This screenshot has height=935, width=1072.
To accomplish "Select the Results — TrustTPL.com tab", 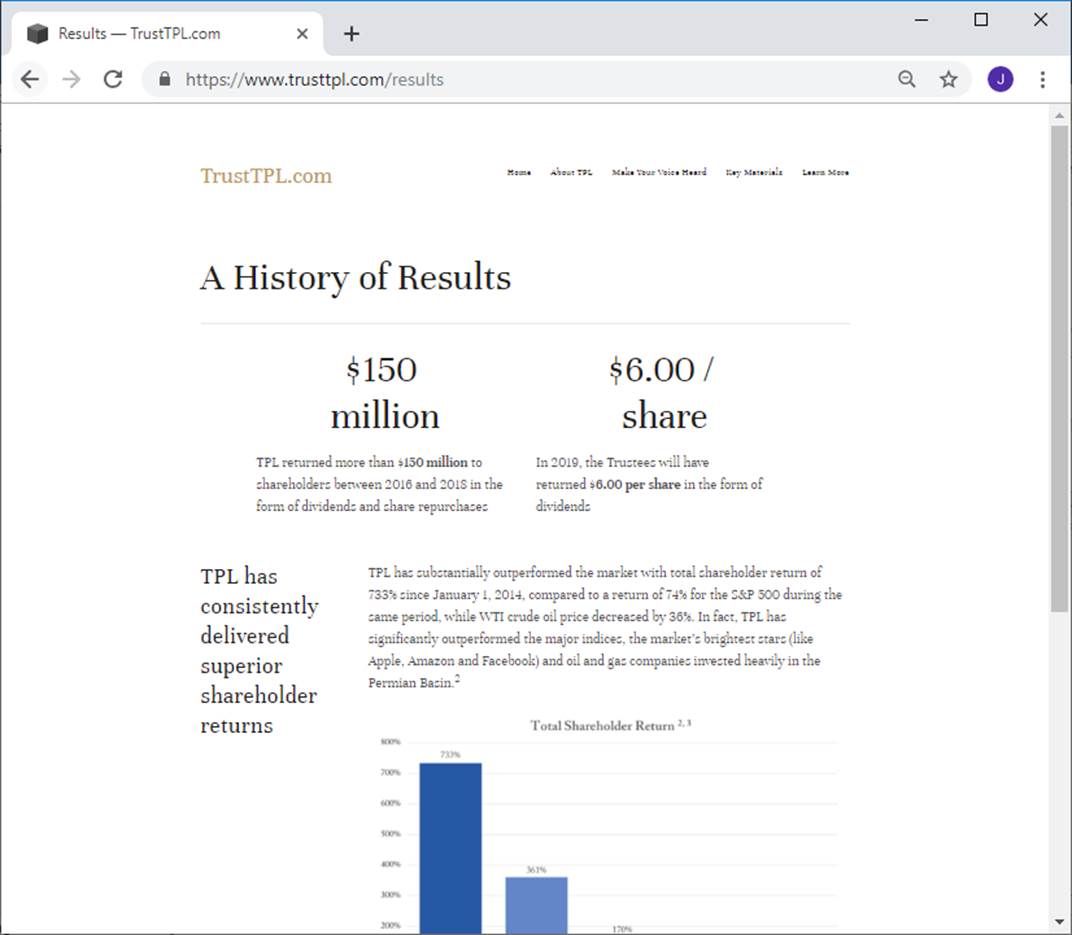I will click(x=150, y=34).
